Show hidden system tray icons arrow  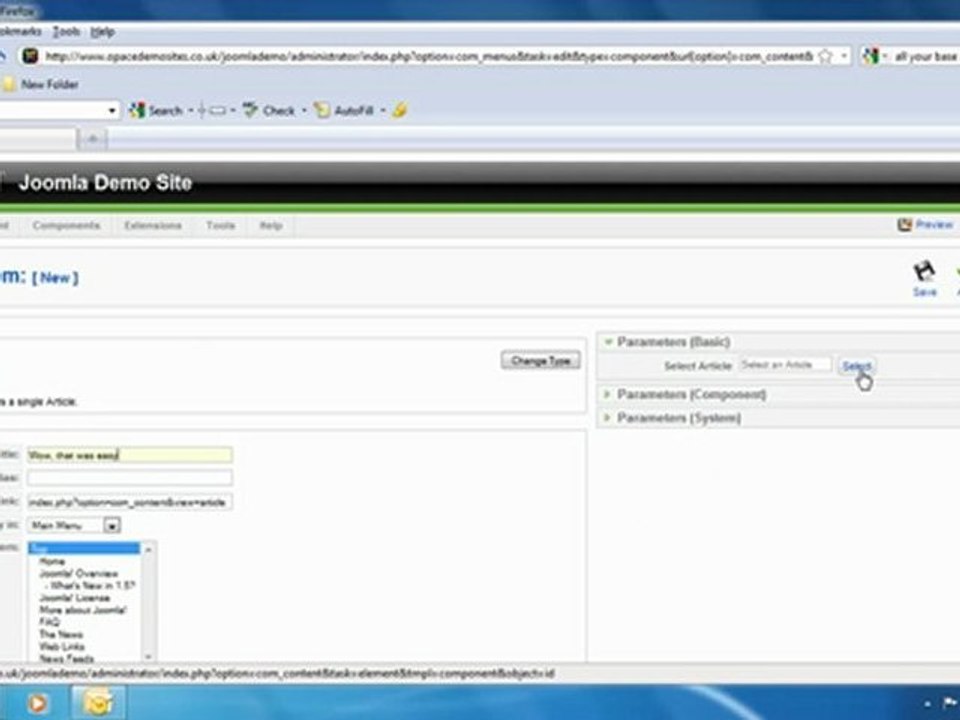(x=928, y=705)
